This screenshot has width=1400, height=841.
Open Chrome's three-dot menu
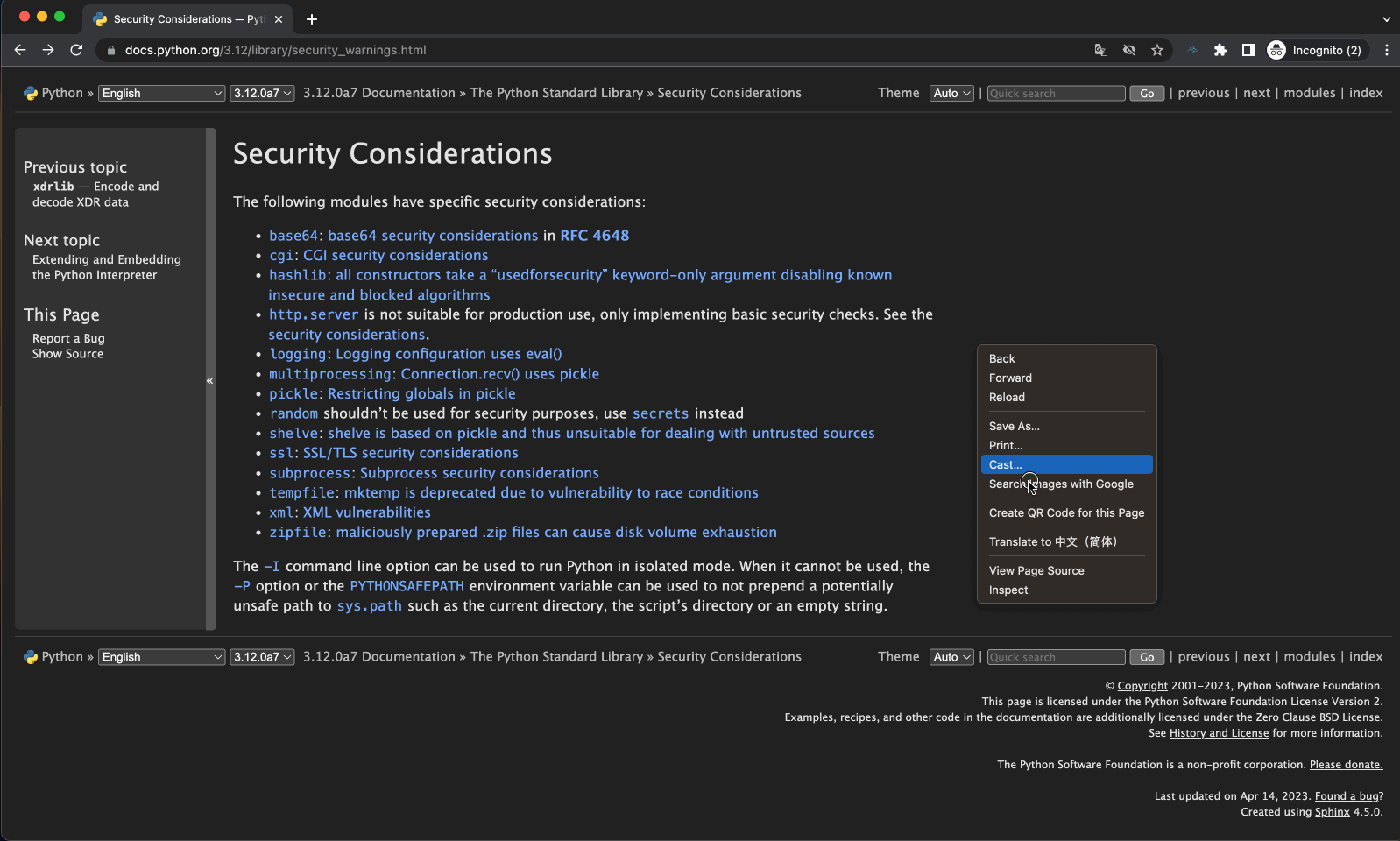pyautogui.click(x=1386, y=50)
